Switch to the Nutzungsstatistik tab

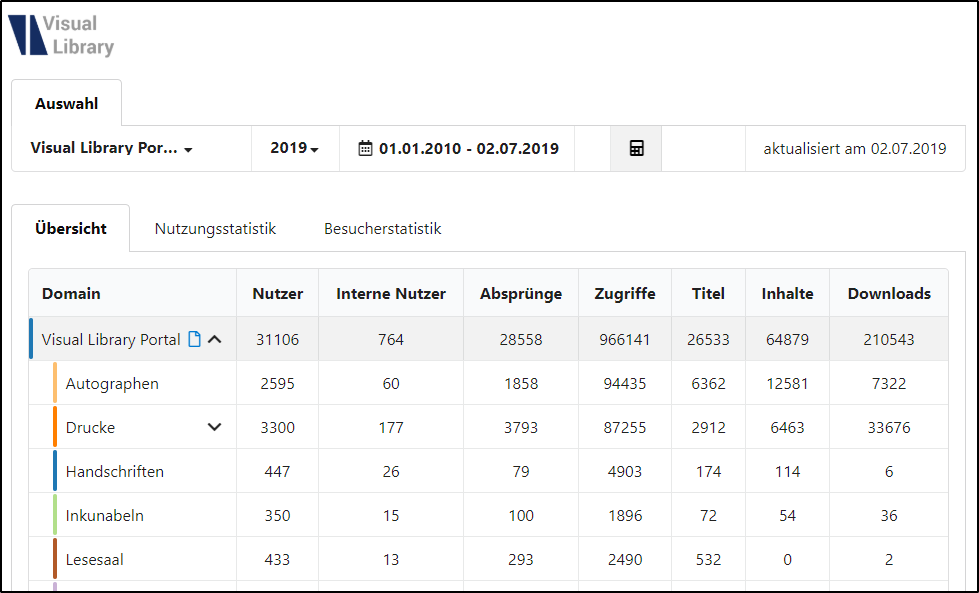tap(214, 228)
